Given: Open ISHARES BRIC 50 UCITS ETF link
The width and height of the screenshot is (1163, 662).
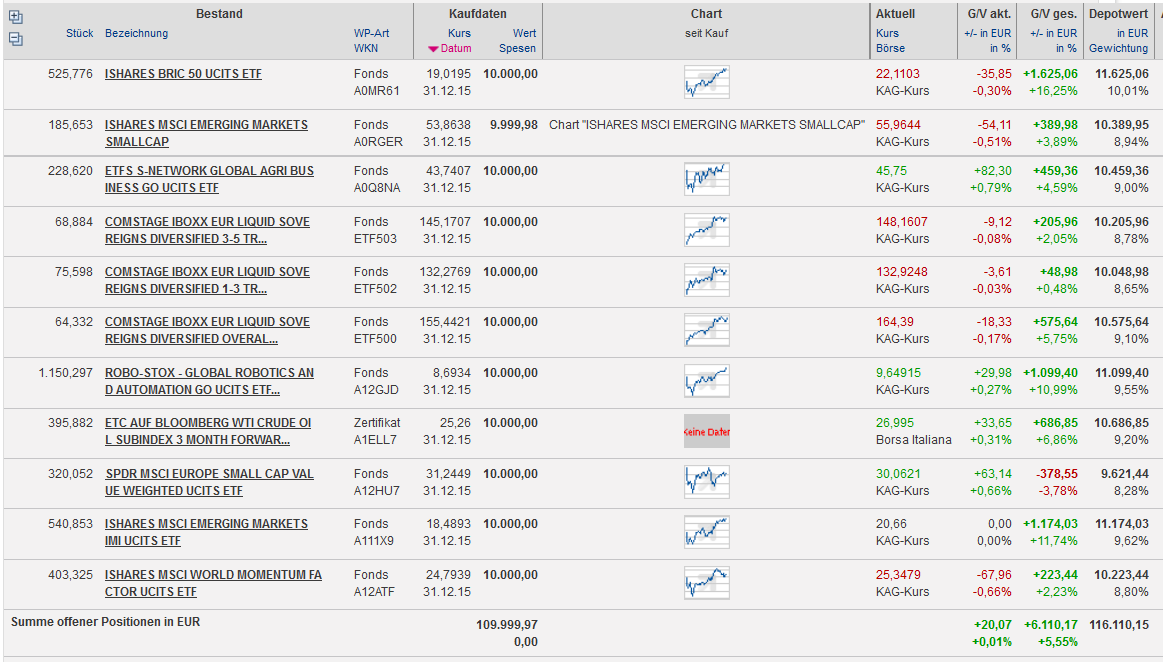Looking at the screenshot, I should (x=183, y=74).
